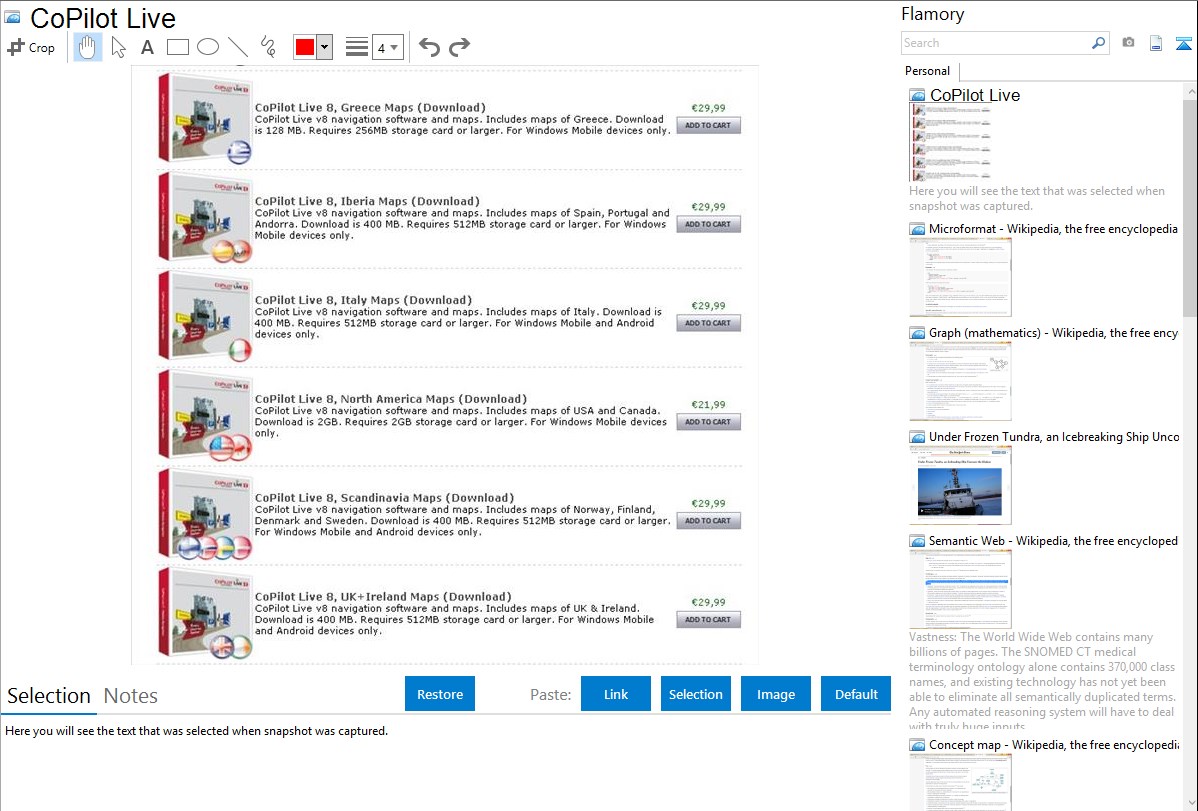The width and height of the screenshot is (1198, 811).
Task: Click Semantic Web - Wikipedia title
Action: pos(1053,541)
